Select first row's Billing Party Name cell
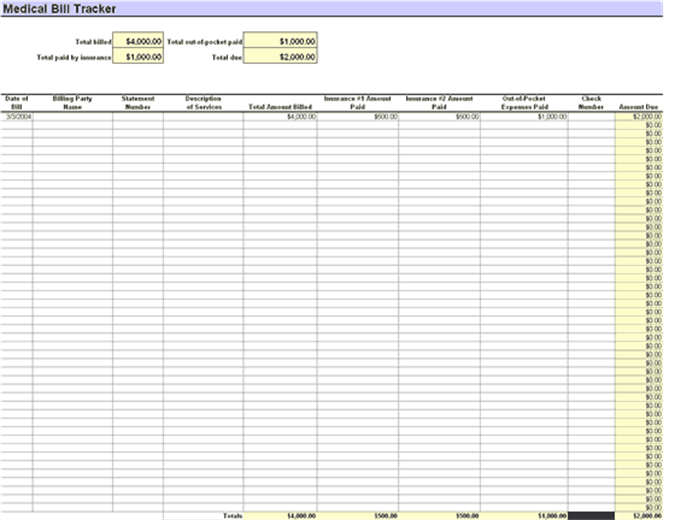675x520 pixels. click(x=72, y=117)
